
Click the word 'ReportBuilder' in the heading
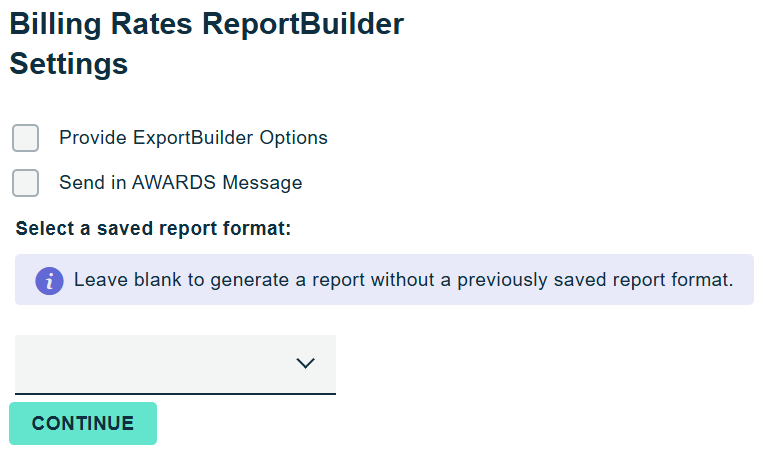(303, 25)
